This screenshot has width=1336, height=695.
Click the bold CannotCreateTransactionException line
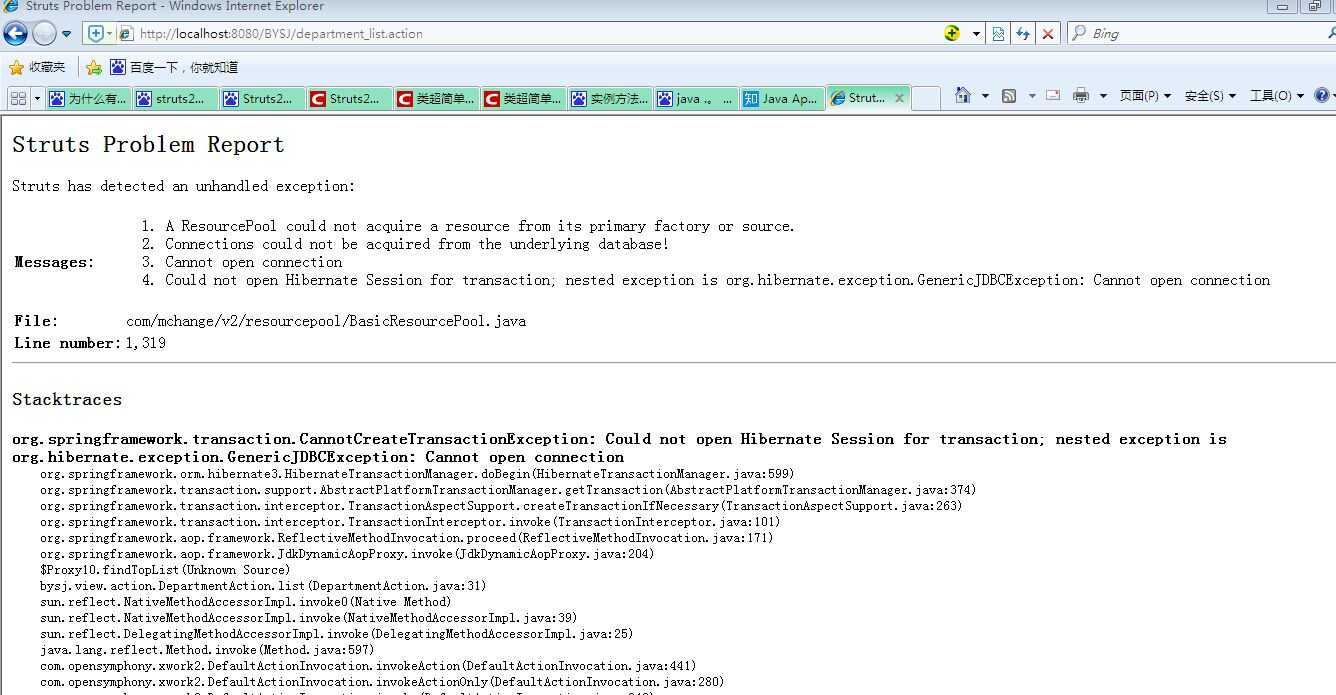619,448
